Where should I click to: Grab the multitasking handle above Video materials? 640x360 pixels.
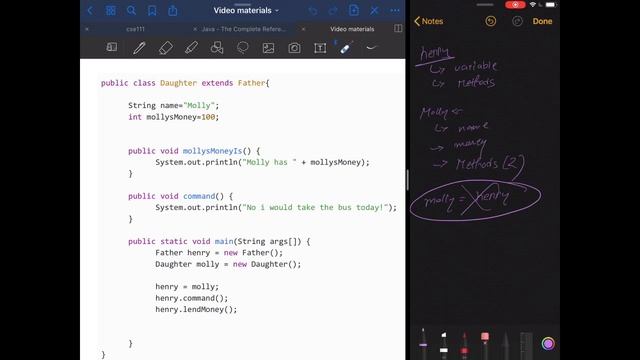pyautogui.click(x=242, y=4)
